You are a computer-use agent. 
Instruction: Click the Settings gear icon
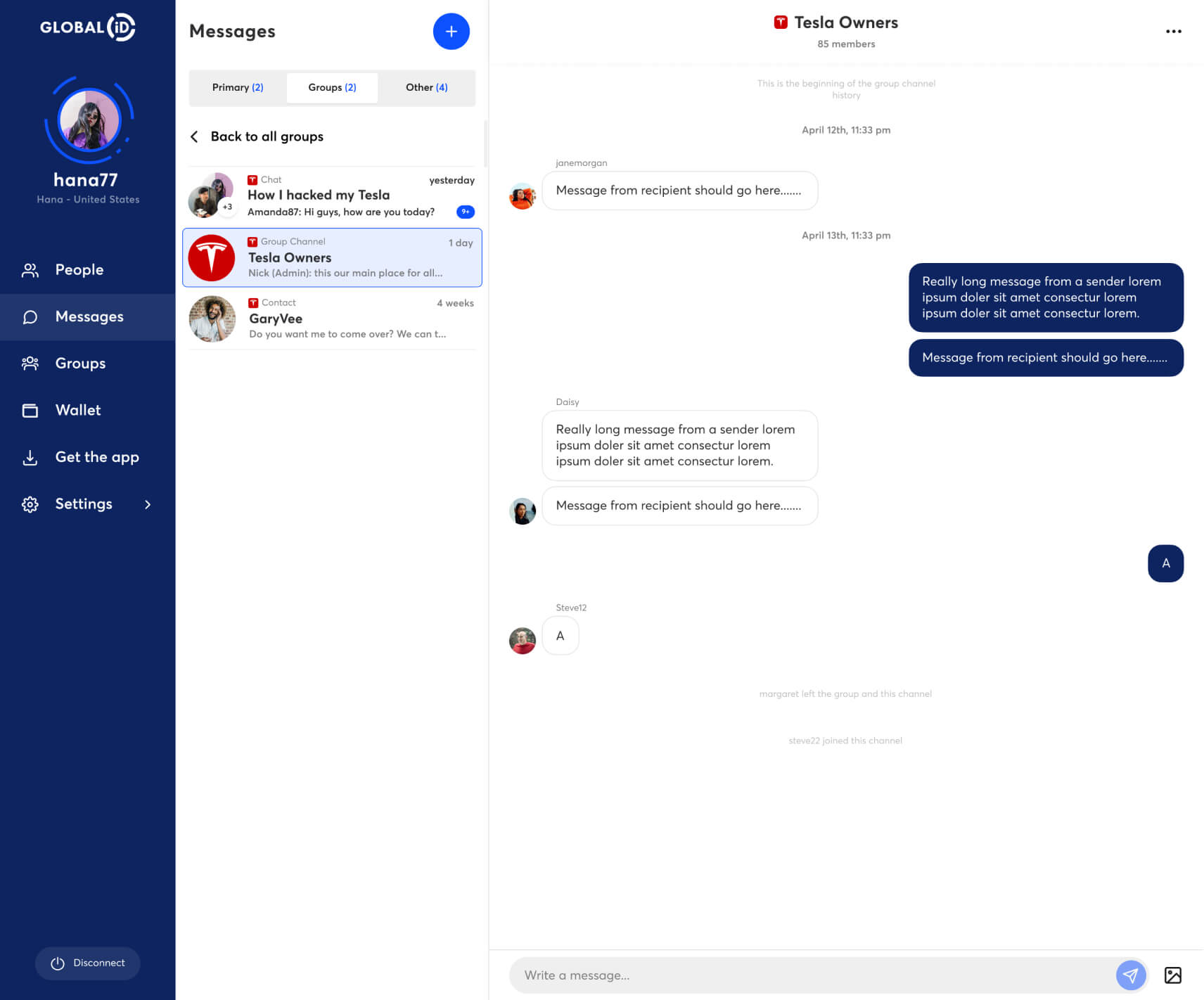(x=30, y=504)
